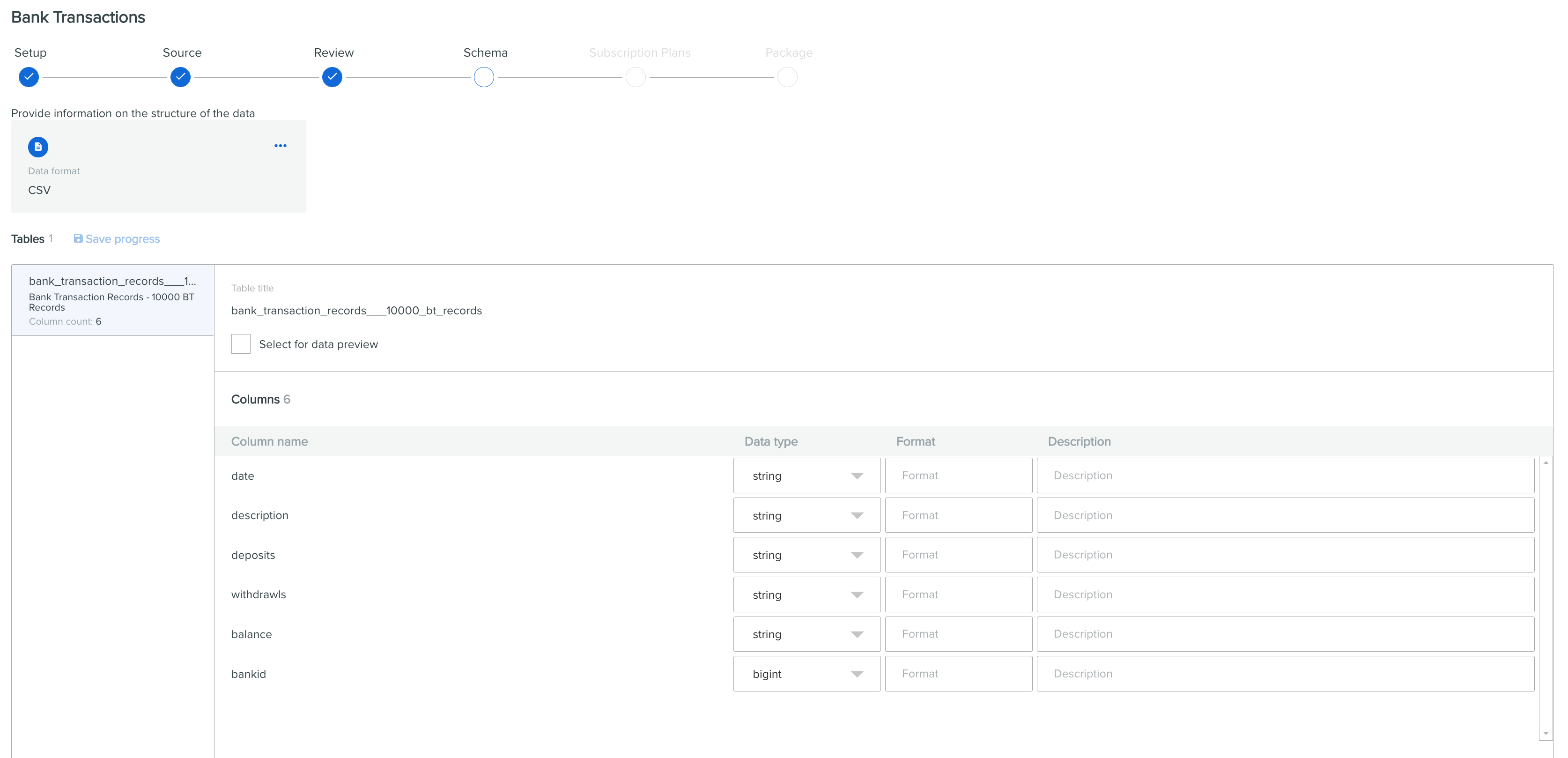The height and width of the screenshot is (758, 1568).
Task: Open data type dropdown for date column
Action: pyautogui.click(x=806, y=476)
